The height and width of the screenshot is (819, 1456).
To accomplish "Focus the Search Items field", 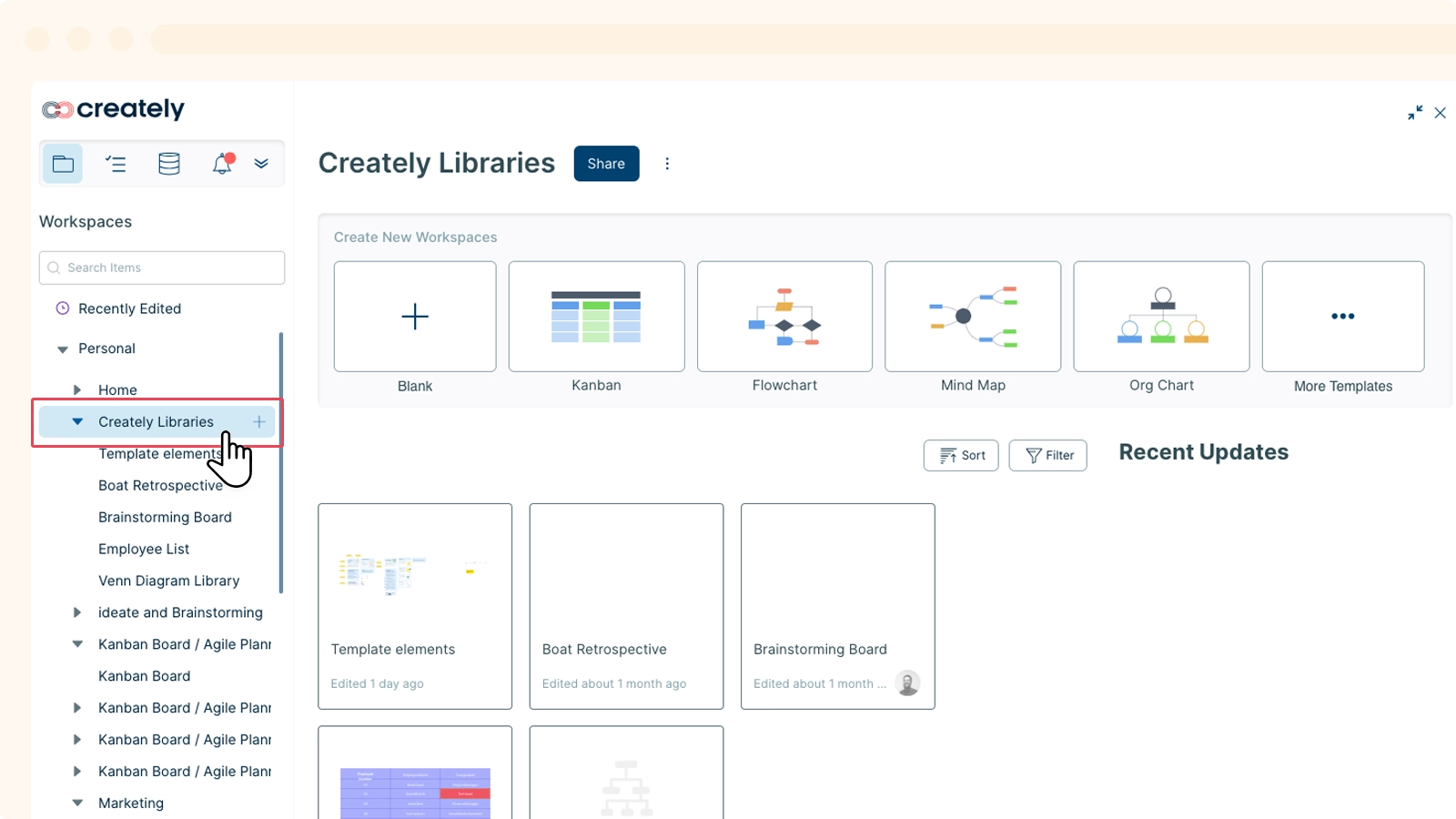I will click(x=162, y=268).
